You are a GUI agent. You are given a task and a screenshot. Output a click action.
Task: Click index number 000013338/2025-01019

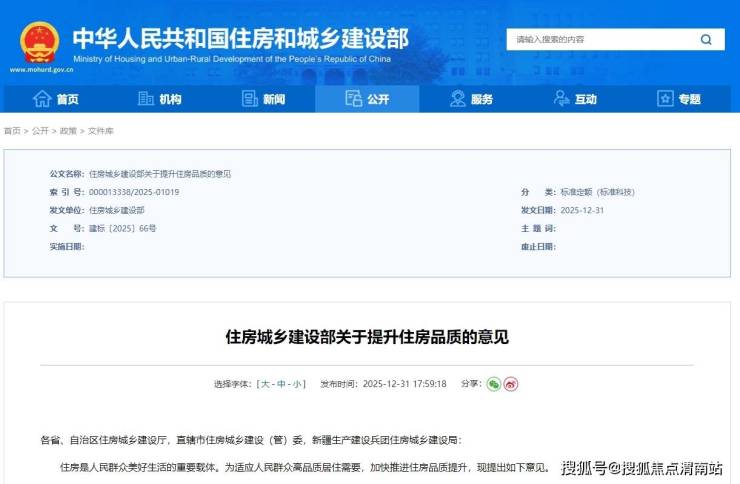134,192
